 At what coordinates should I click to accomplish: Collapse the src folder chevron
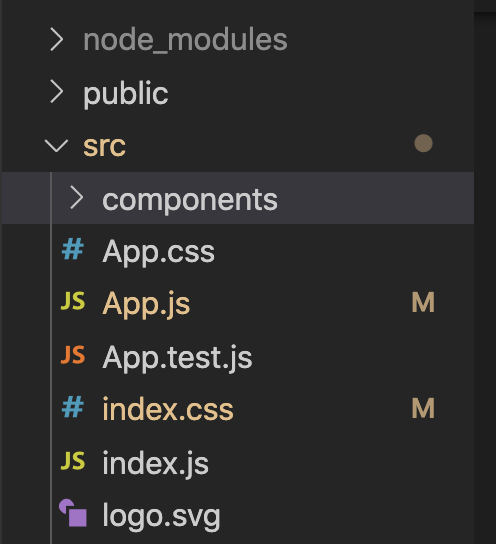pos(56,146)
